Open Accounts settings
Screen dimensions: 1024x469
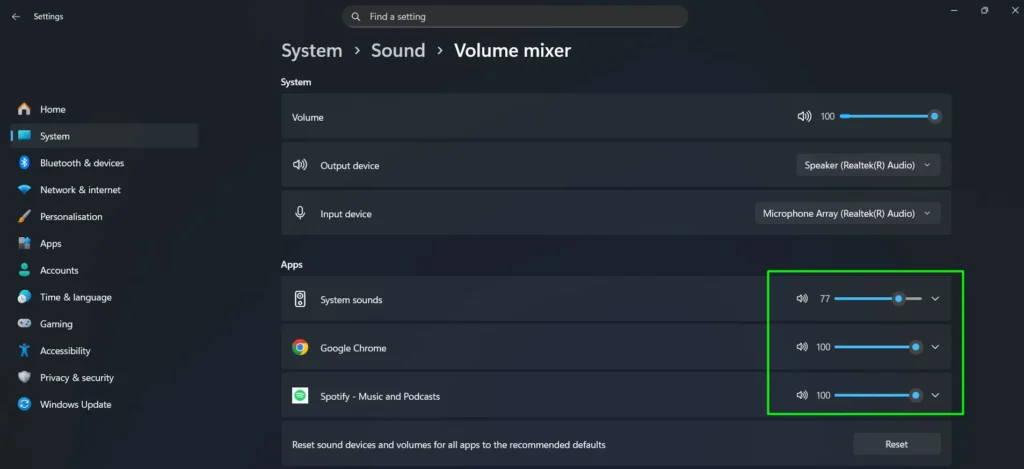[104, 270]
